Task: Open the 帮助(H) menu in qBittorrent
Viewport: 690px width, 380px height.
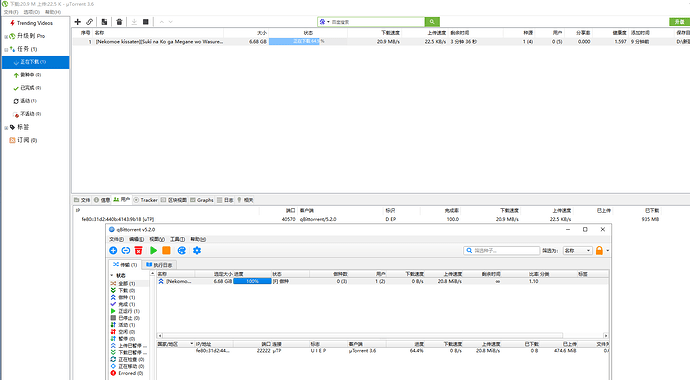Action: 198,239
